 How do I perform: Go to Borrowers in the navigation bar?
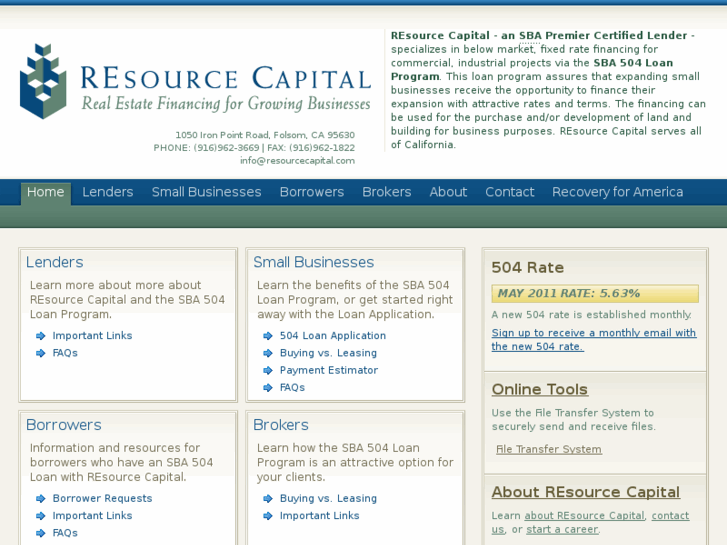[312, 192]
